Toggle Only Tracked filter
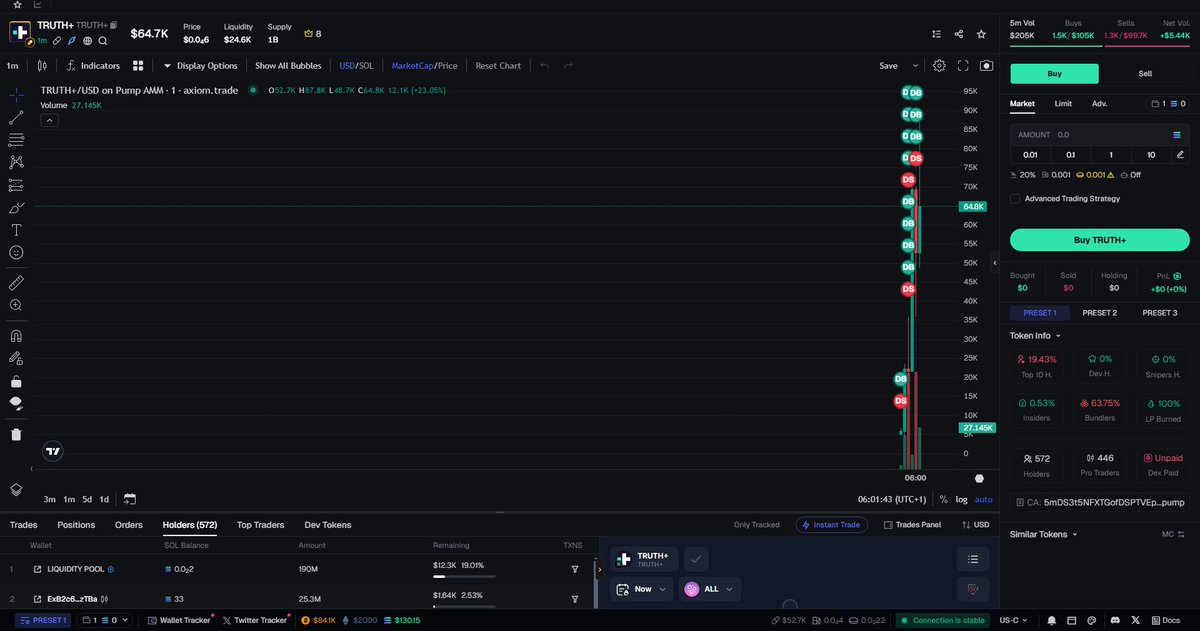Image resolution: width=1200 pixels, height=631 pixels. [756, 525]
